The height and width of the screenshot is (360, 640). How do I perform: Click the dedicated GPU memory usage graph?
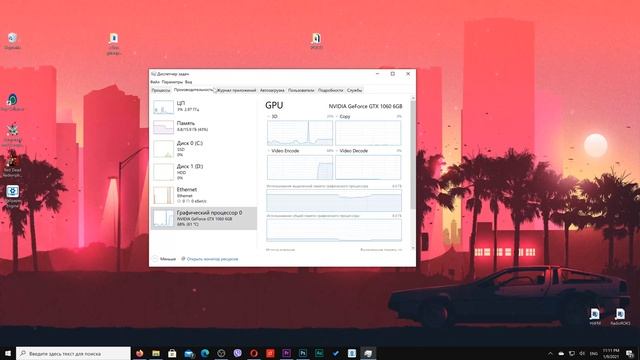tap(334, 200)
